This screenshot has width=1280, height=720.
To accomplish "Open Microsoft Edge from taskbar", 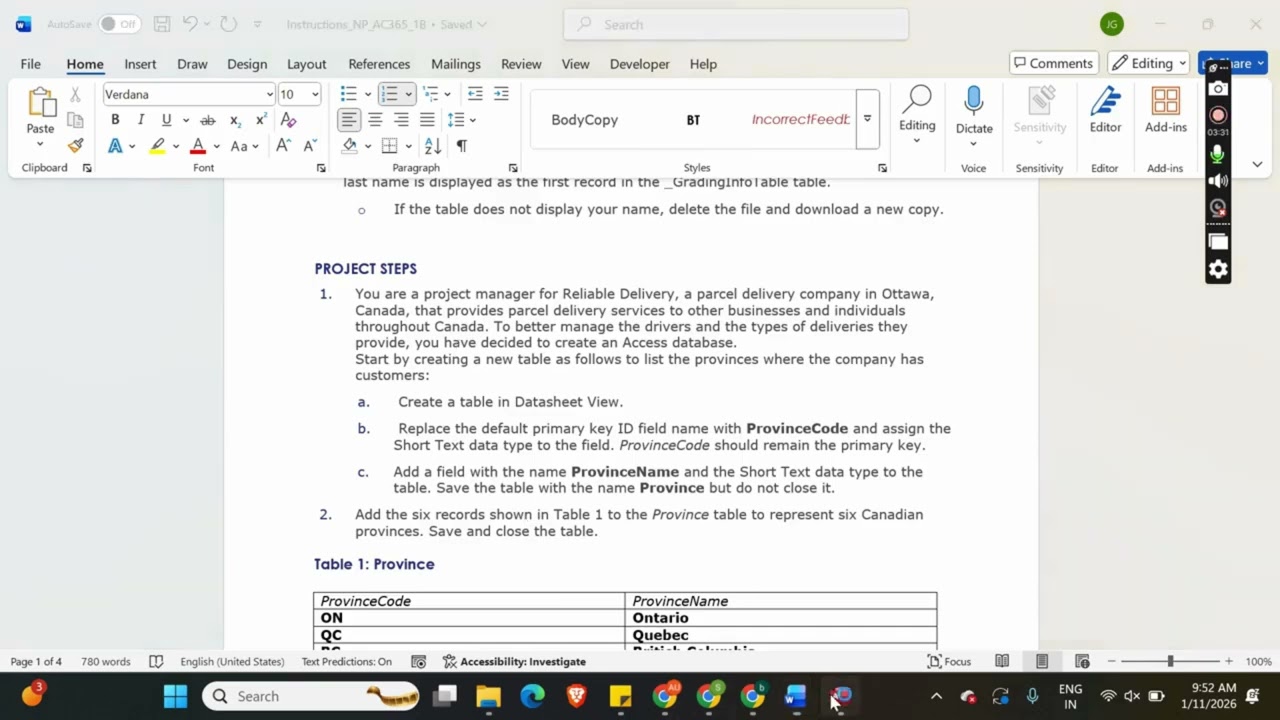I will [x=532, y=696].
